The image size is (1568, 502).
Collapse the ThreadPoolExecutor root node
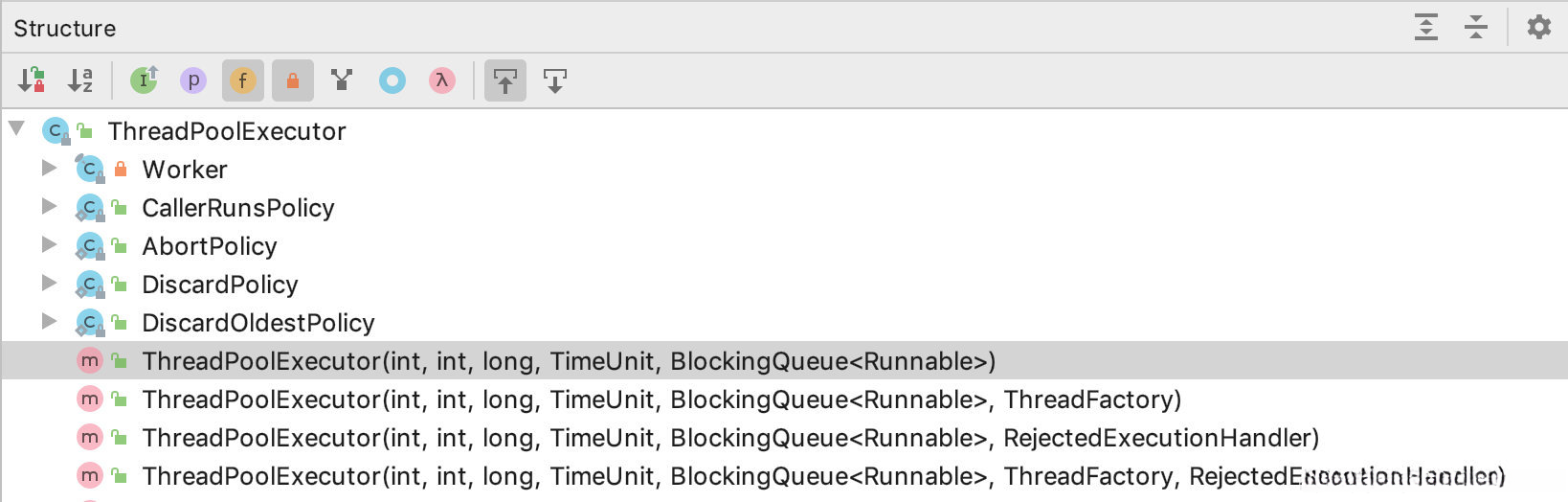coord(16,128)
